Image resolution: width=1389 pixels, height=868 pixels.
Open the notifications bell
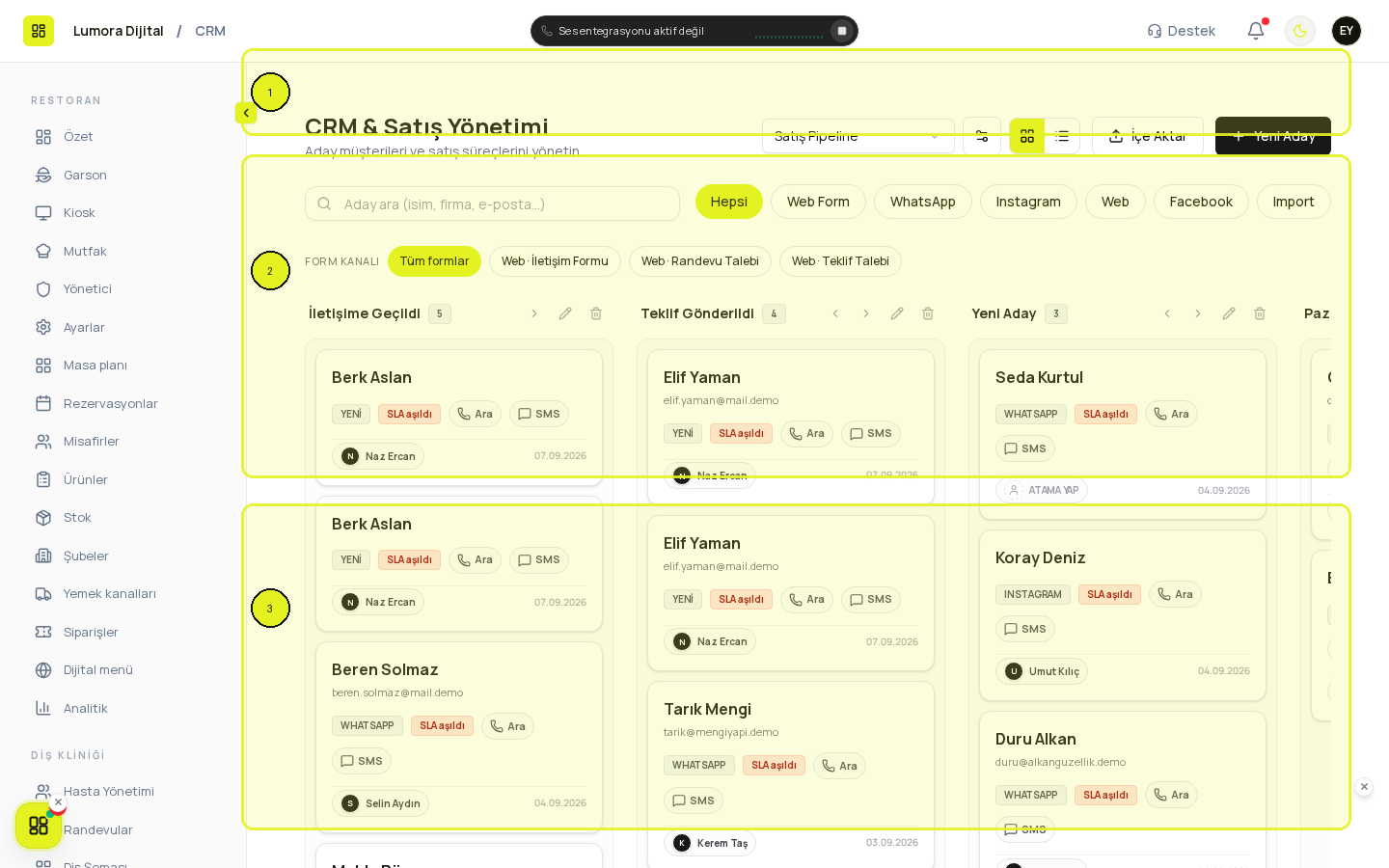click(1256, 31)
